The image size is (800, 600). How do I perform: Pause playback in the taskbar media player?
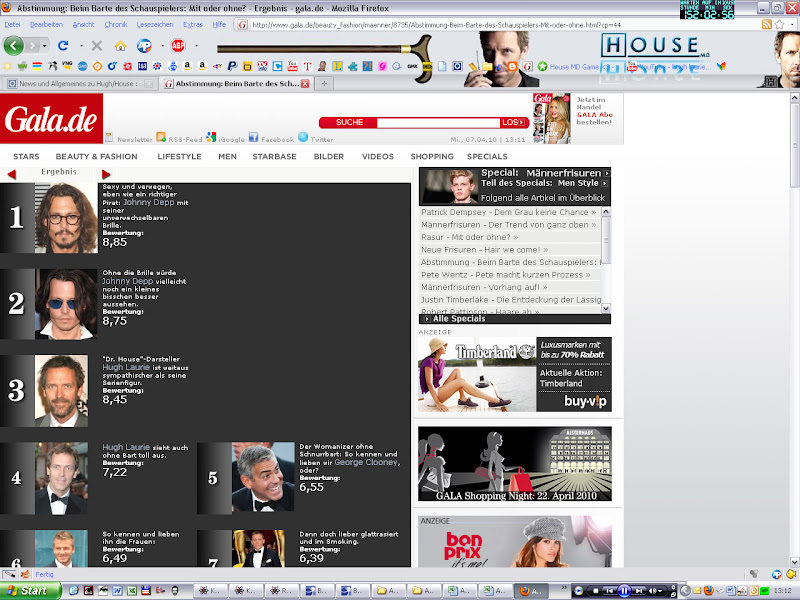[x=624, y=591]
